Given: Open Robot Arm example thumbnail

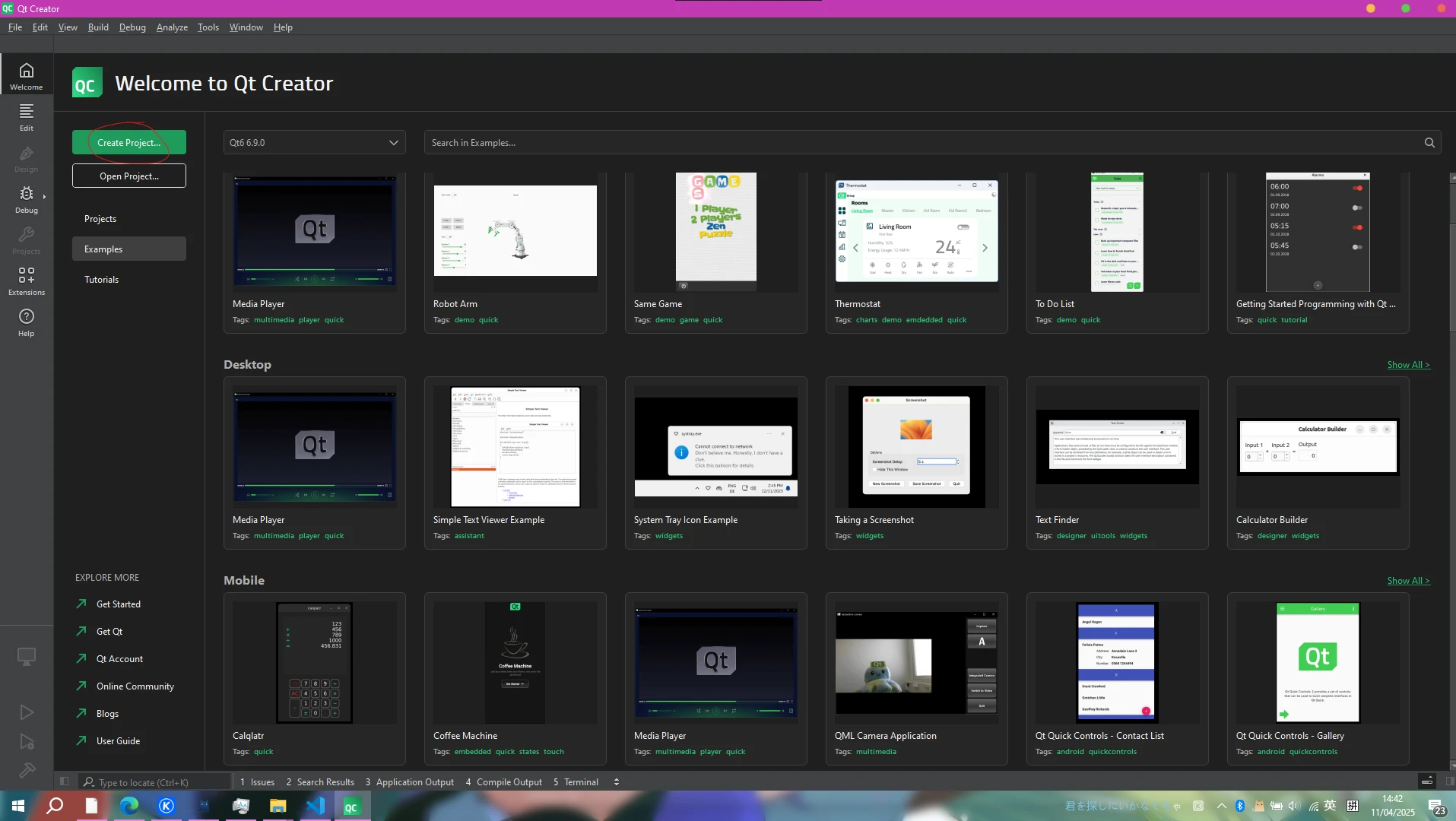Looking at the screenshot, I should point(515,230).
